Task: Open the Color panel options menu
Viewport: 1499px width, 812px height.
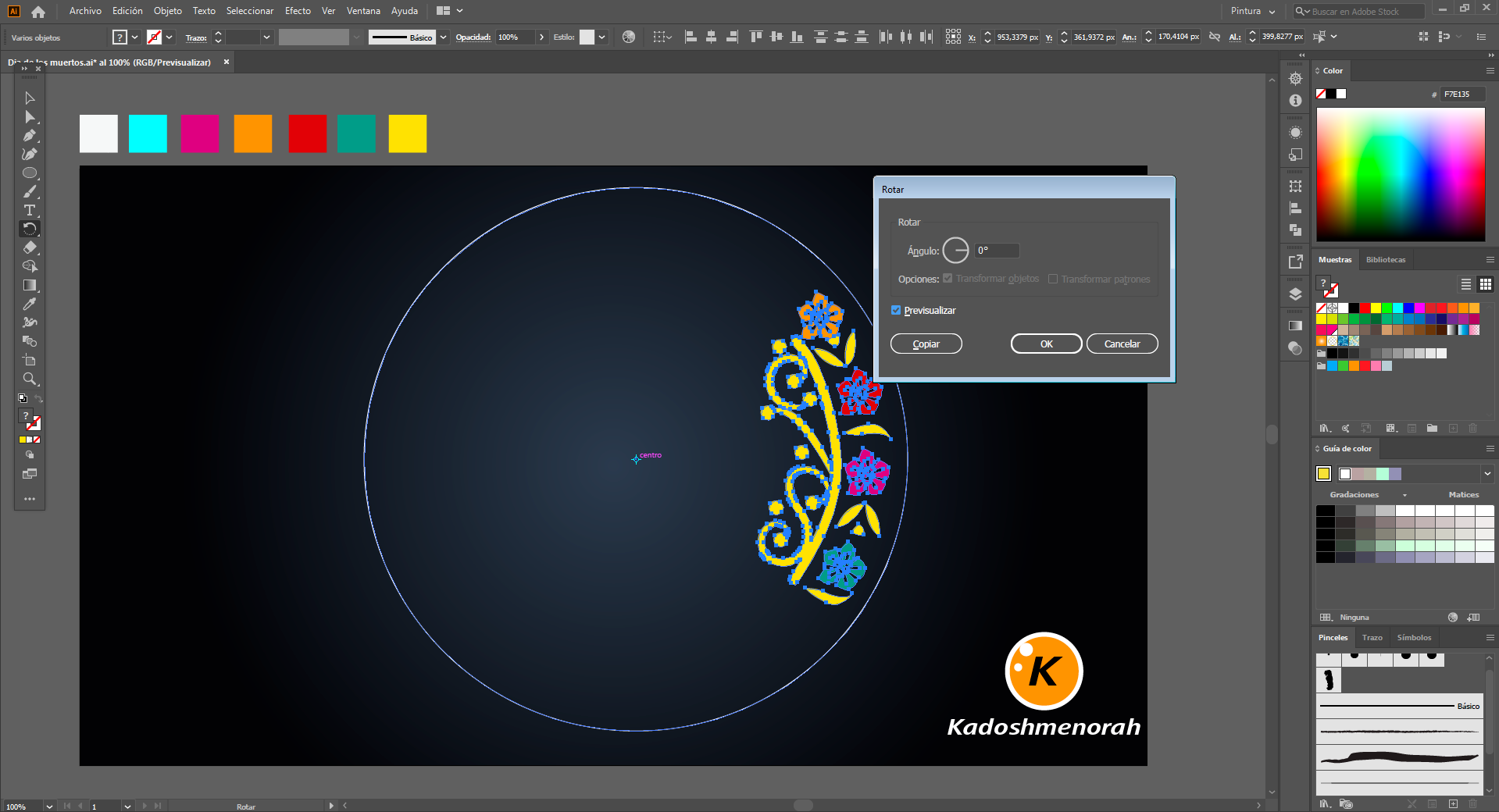Action: [x=1490, y=71]
